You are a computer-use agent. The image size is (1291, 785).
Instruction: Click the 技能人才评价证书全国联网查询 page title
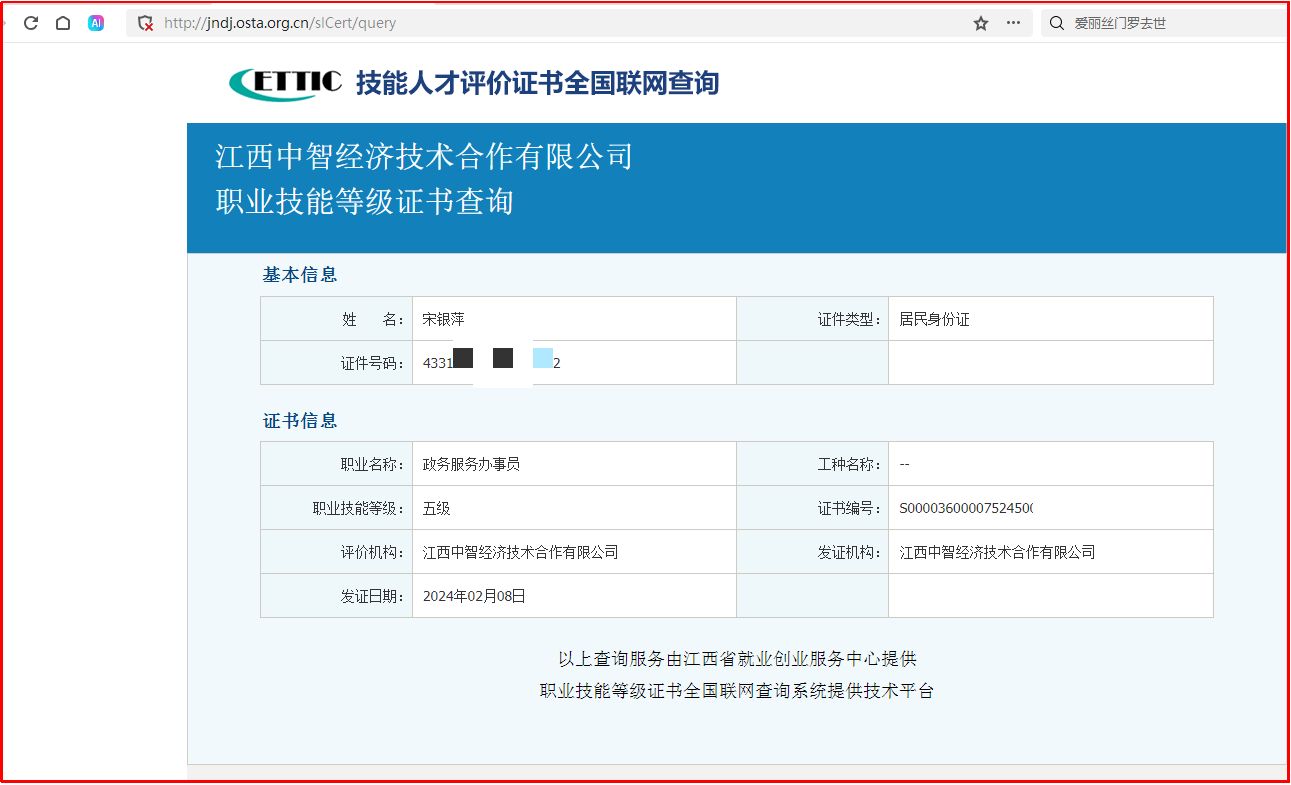pos(537,83)
